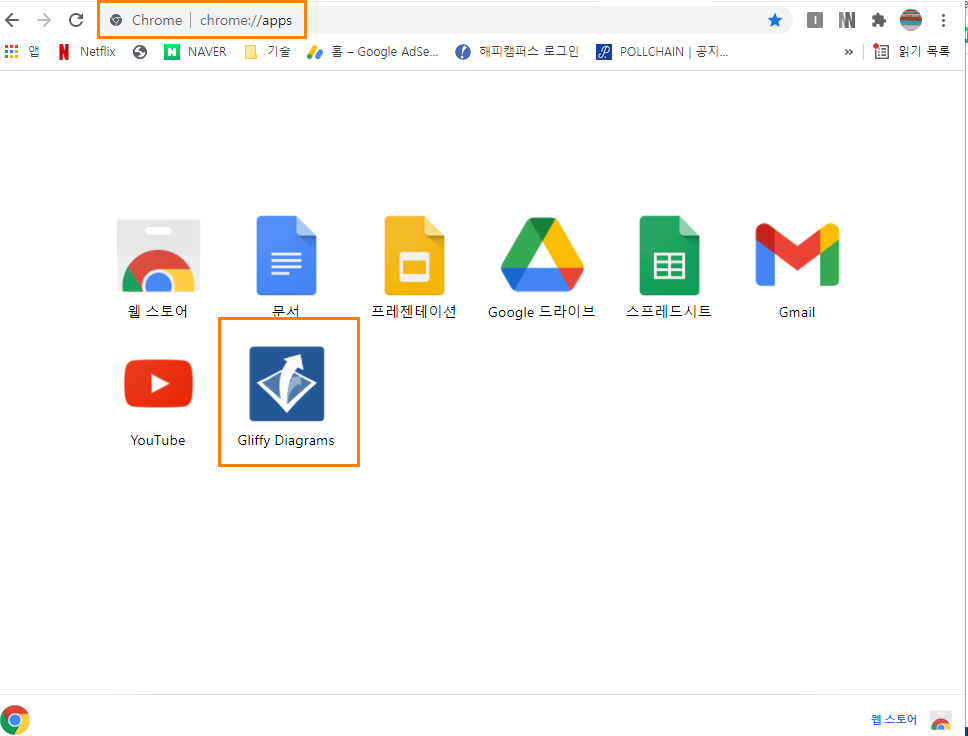
Task: Click the forward navigation arrow
Action: point(44,20)
